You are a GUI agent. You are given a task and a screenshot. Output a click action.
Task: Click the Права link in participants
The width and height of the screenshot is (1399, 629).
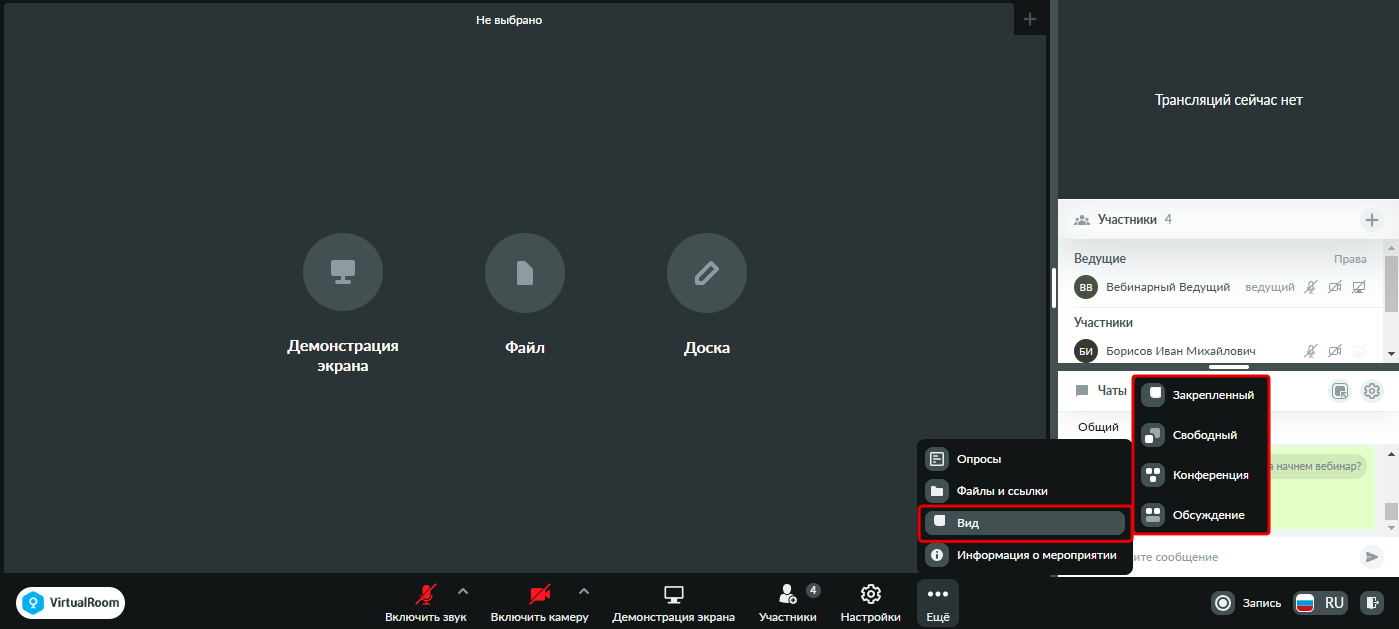pos(1350,259)
